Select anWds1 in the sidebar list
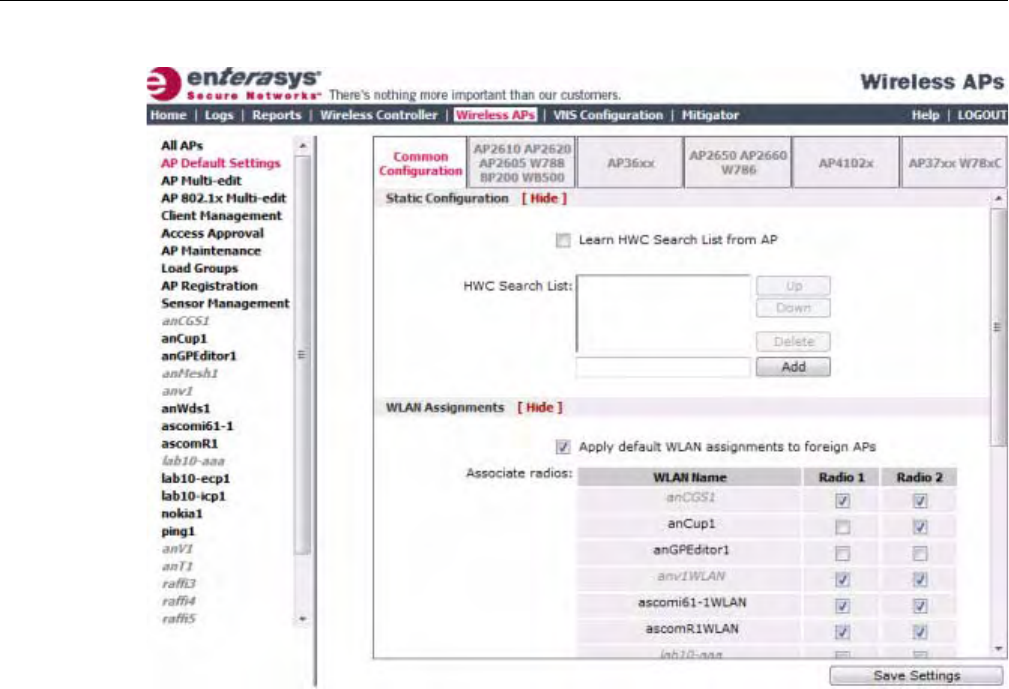Screen dimensions: 1009x689 pyautogui.click(x=185, y=409)
